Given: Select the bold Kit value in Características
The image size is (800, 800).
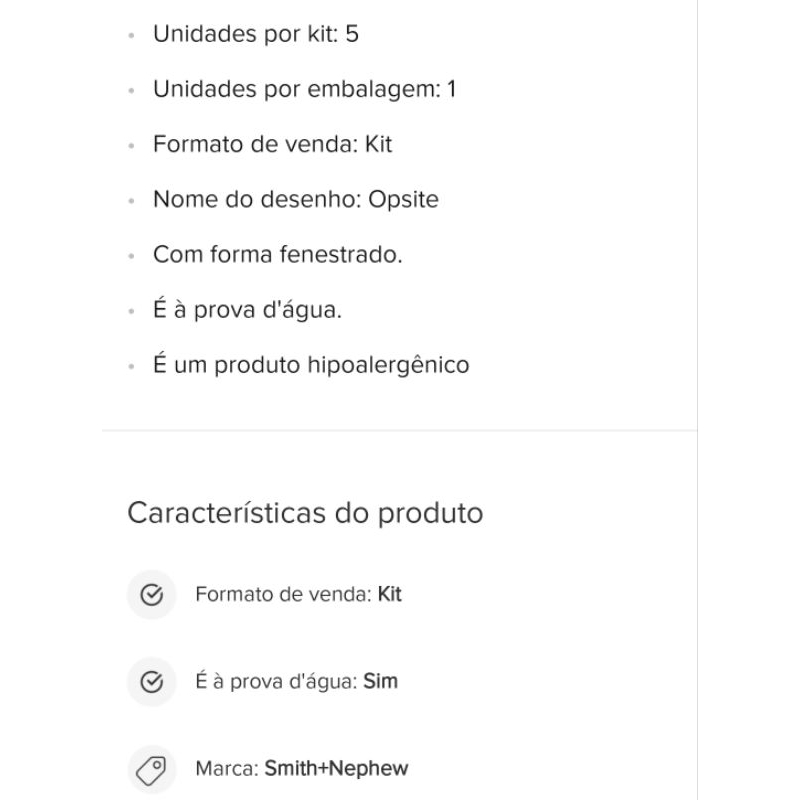Looking at the screenshot, I should (x=389, y=594).
